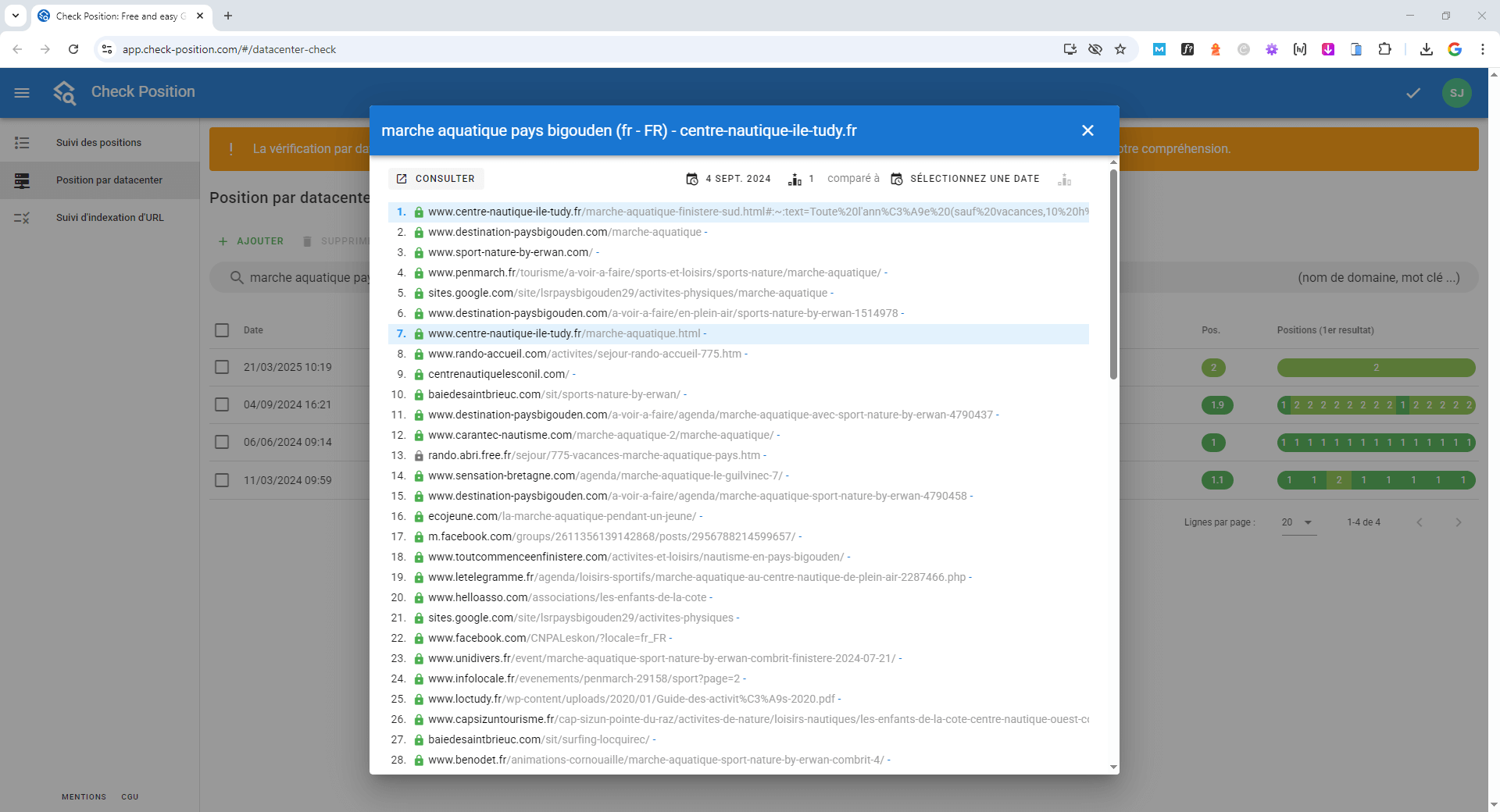1500x812 pixels.
Task: Click the calendar icon beside 4 SEPT. 2024
Action: coord(692,179)
